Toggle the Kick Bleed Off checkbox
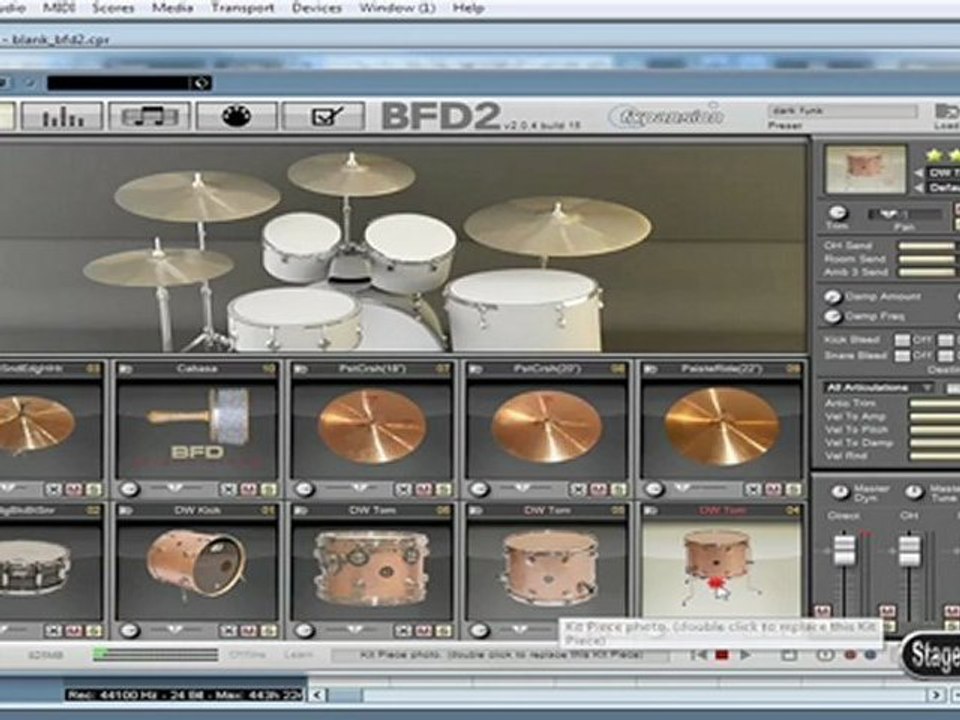The image size is (960, 720). point(902,340)
